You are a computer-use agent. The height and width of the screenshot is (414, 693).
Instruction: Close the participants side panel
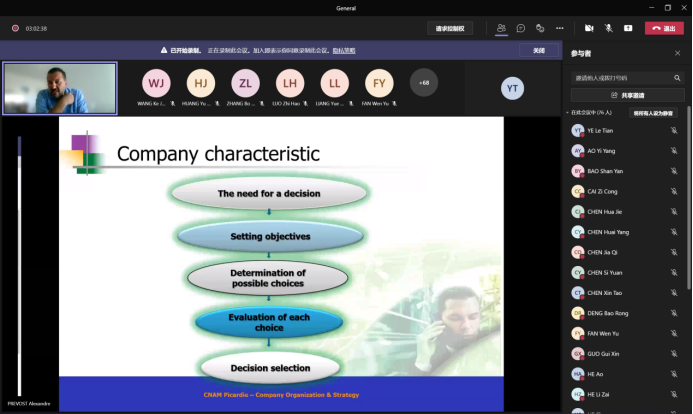click(x=677, y=53)
